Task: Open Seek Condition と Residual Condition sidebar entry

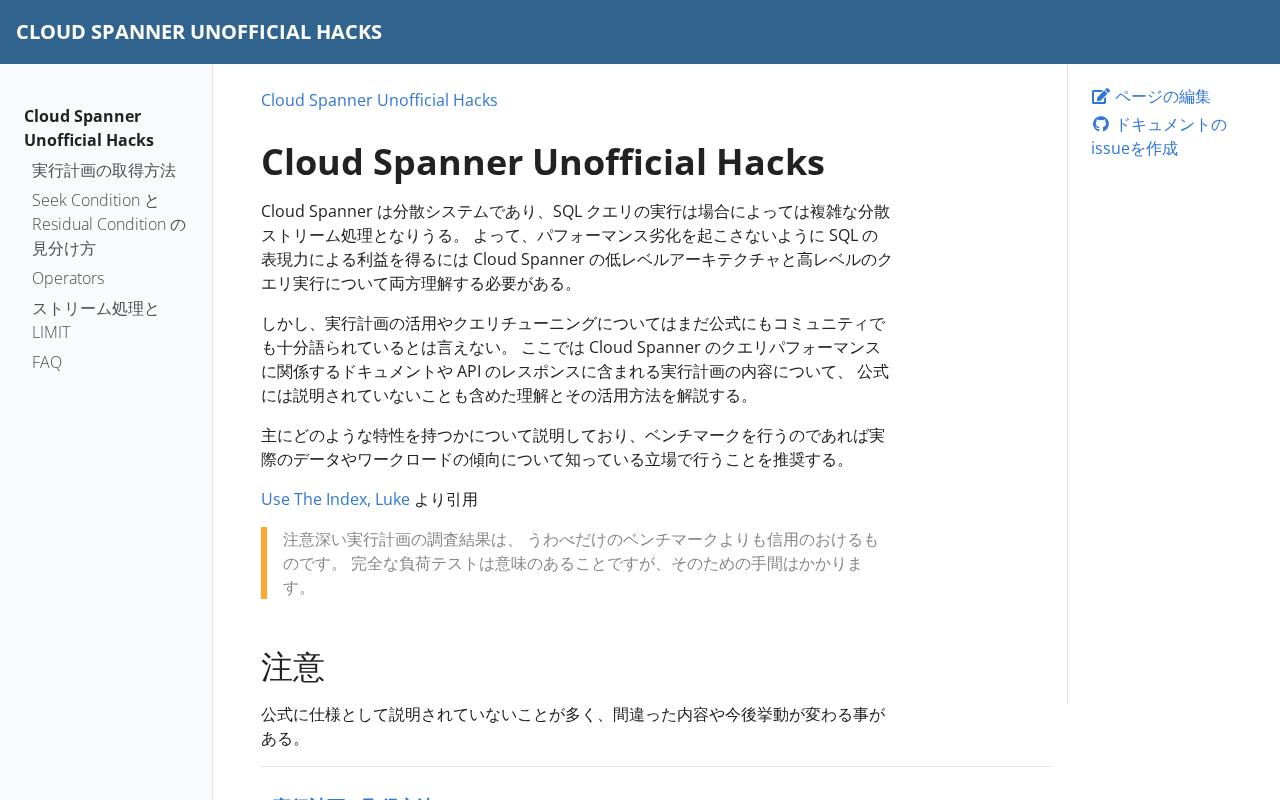Action: pos(108,224)
